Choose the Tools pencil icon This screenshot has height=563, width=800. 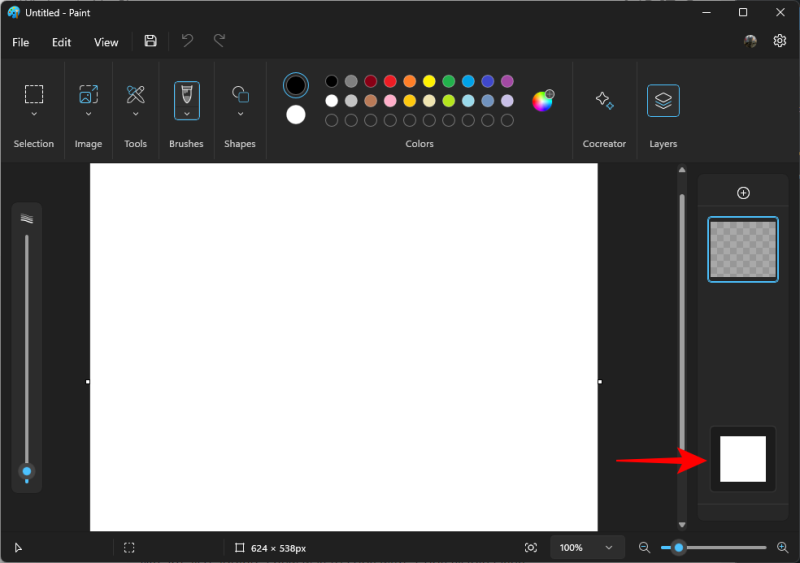click(135, 94)
